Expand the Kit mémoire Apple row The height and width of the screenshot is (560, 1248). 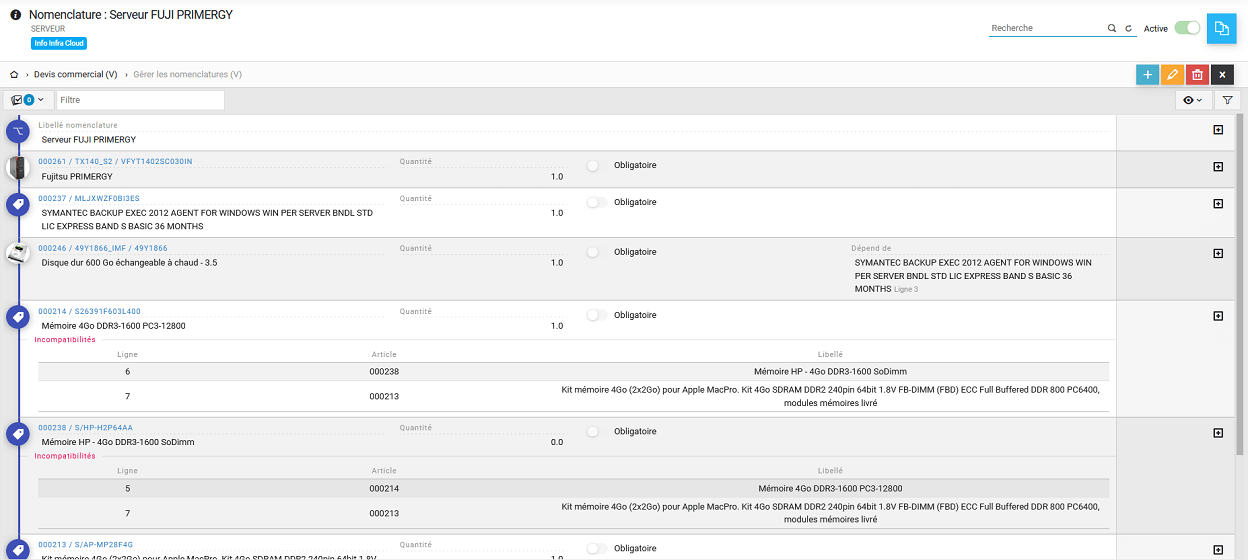tap(1218, 550)
